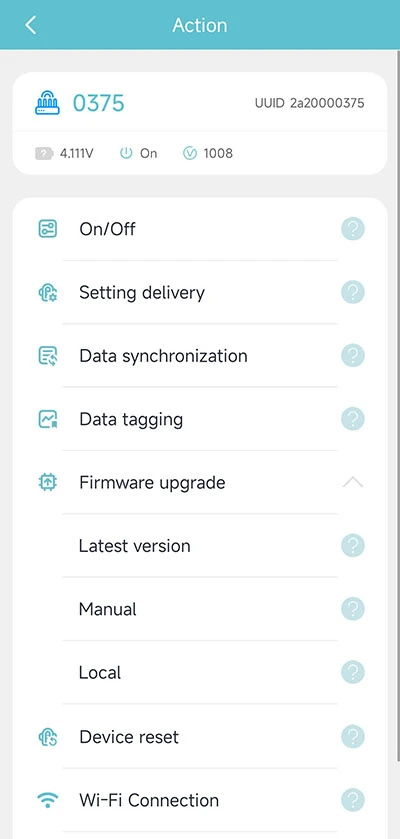Tap the battery voltage icon
Screen dimensions: 400x839
44,154
